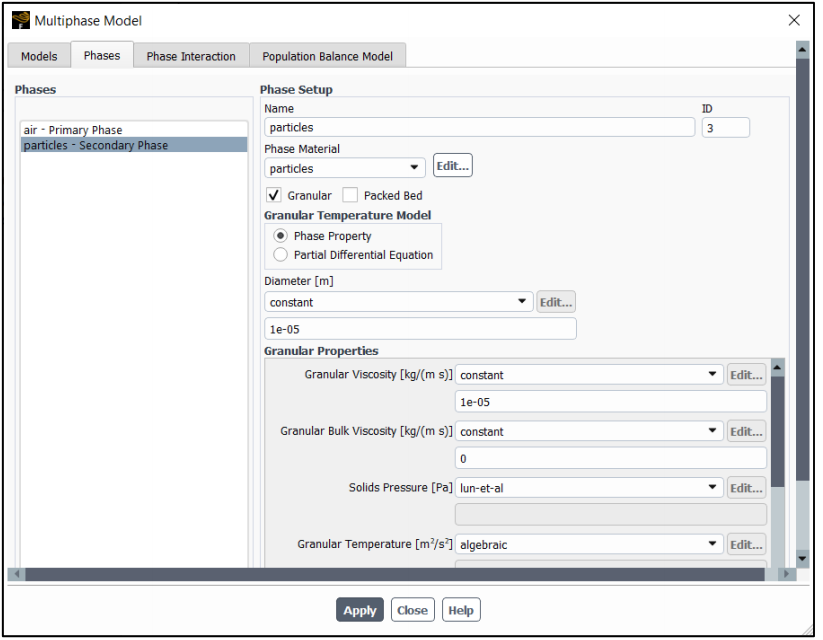Toggle the Granular checkbox
This screenshot has height=640, width=823.
point(273,195)
